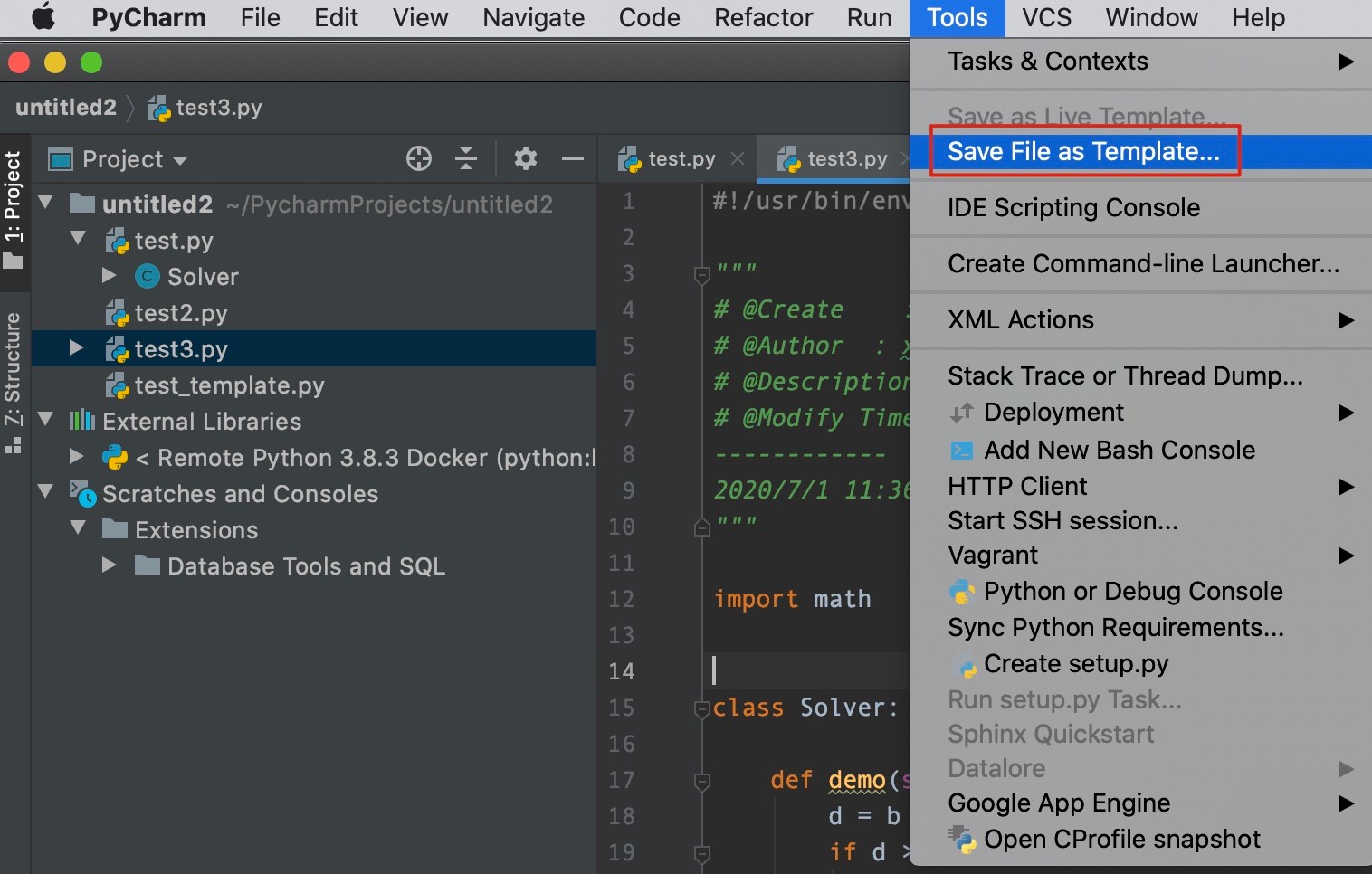Collapse the untitled2 root folder arrow
This screenshot has width=1372, height=874.
tap(46, 202)
